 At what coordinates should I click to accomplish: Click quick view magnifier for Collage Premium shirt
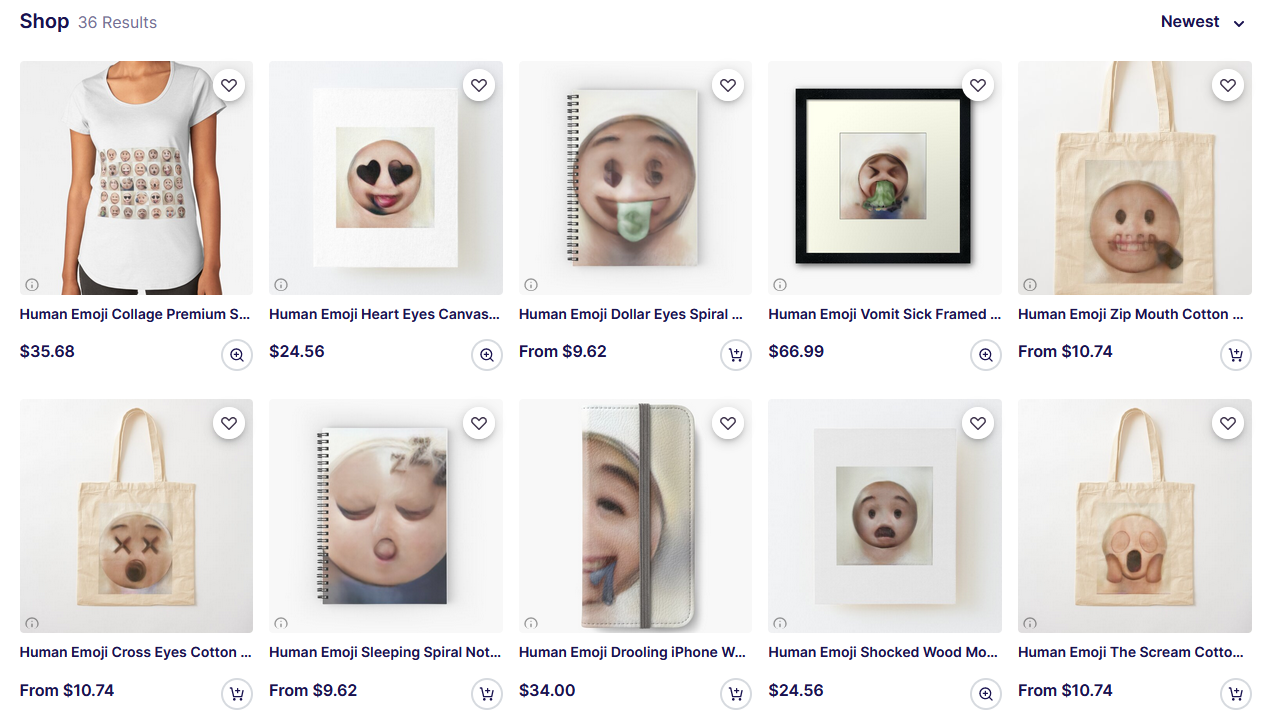[x=237, y=355]
